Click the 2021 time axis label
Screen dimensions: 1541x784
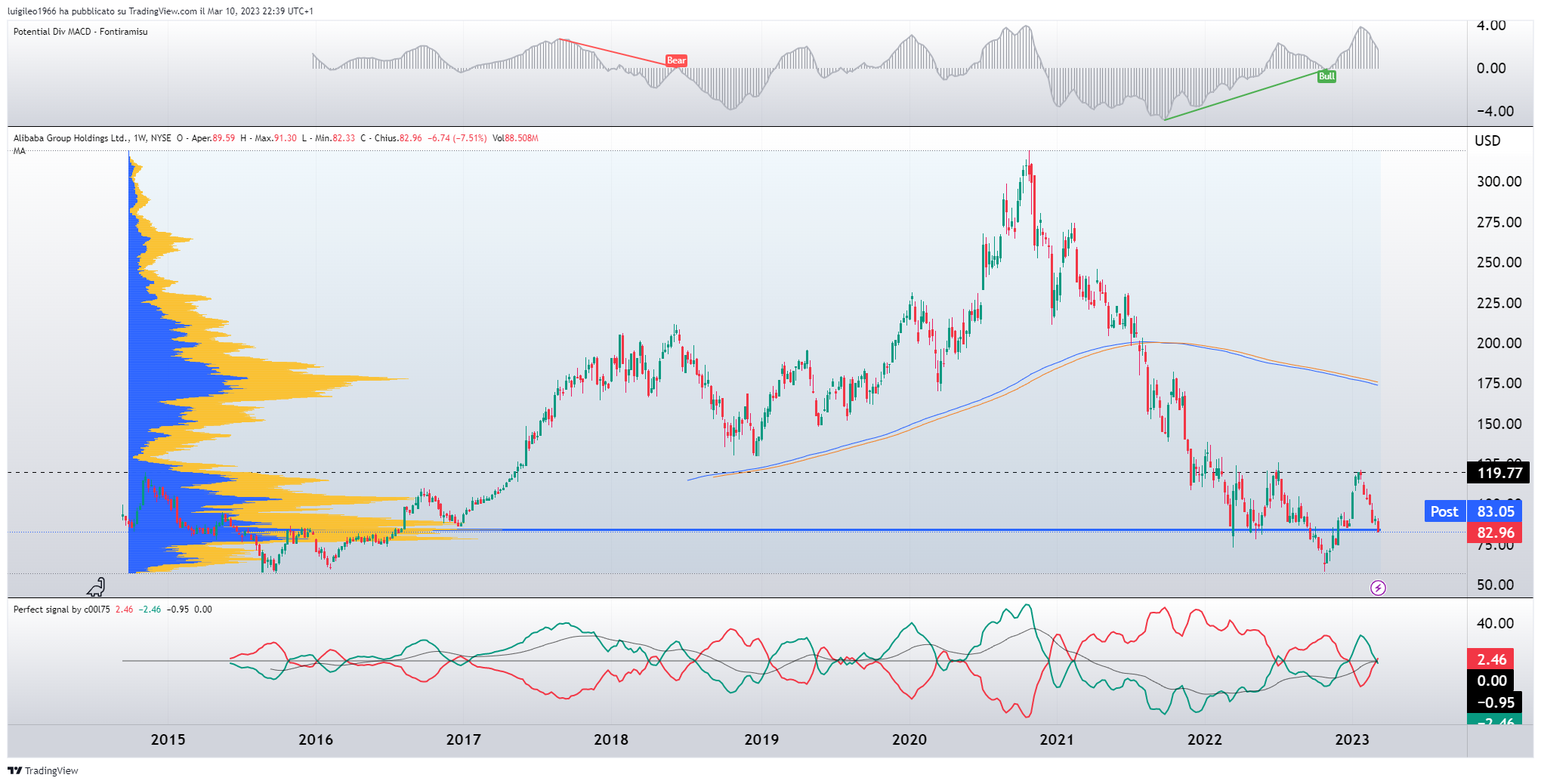tap(1057, 739)
